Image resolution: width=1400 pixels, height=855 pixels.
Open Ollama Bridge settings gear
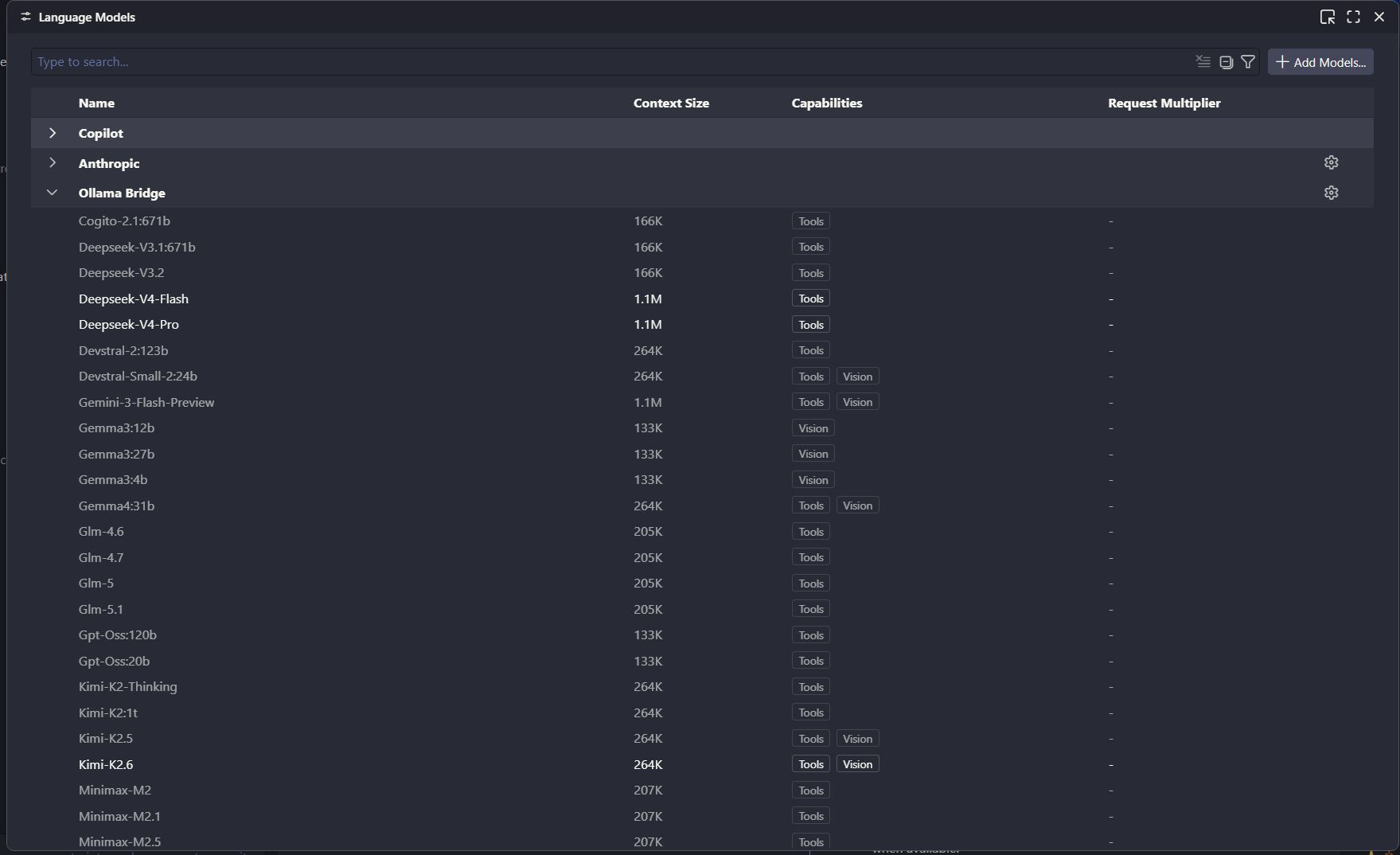click(x=1331, y=193)
